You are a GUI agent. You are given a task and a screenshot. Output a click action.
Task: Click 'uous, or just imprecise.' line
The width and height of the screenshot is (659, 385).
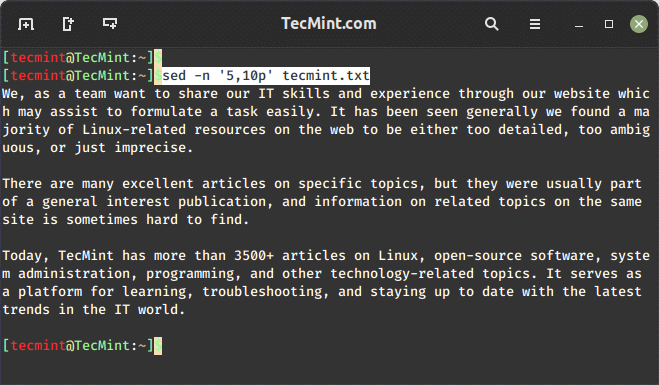click(x=98, y=148)
